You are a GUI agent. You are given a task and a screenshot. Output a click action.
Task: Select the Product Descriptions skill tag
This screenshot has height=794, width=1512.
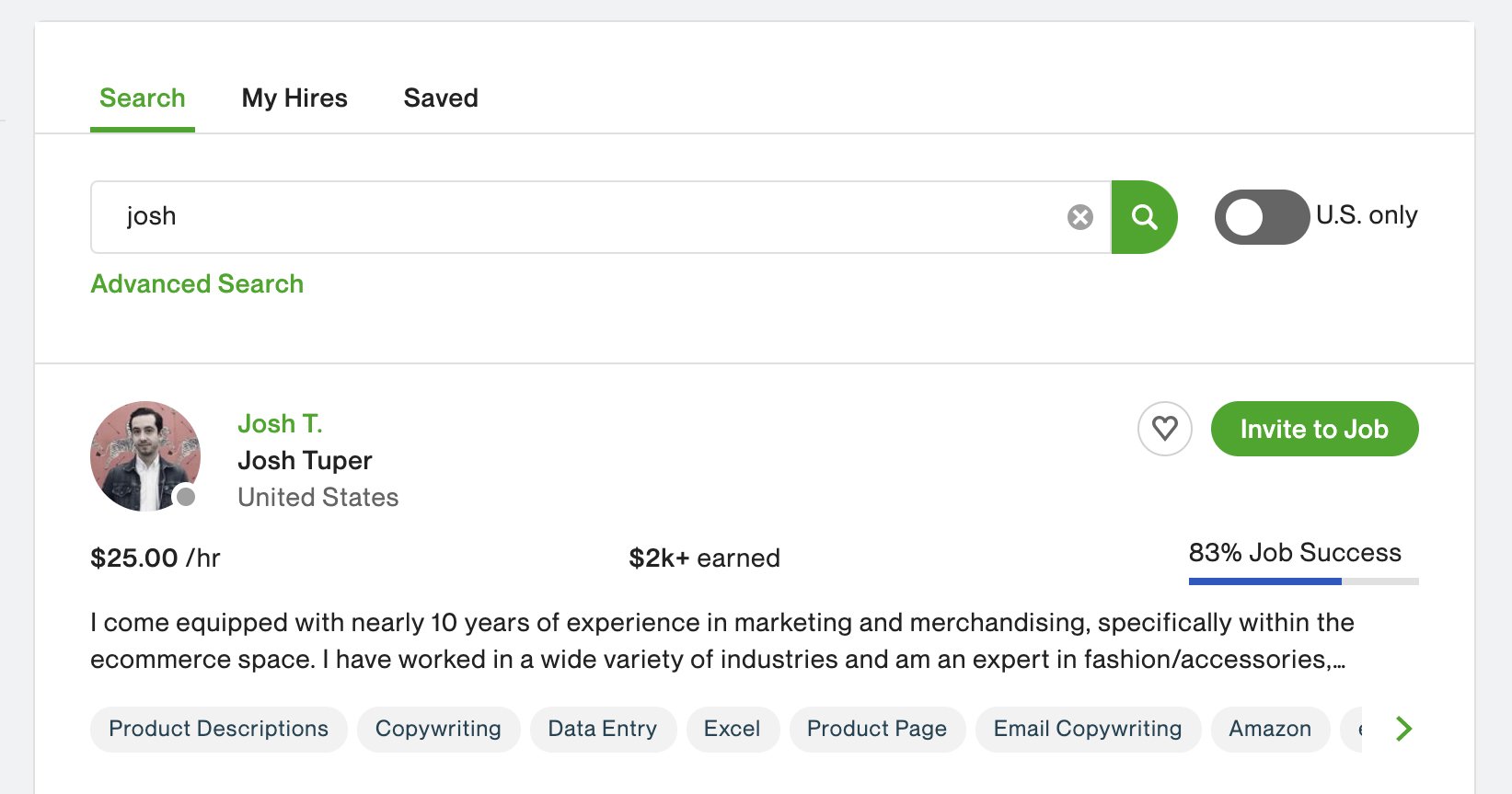point(217,729)
